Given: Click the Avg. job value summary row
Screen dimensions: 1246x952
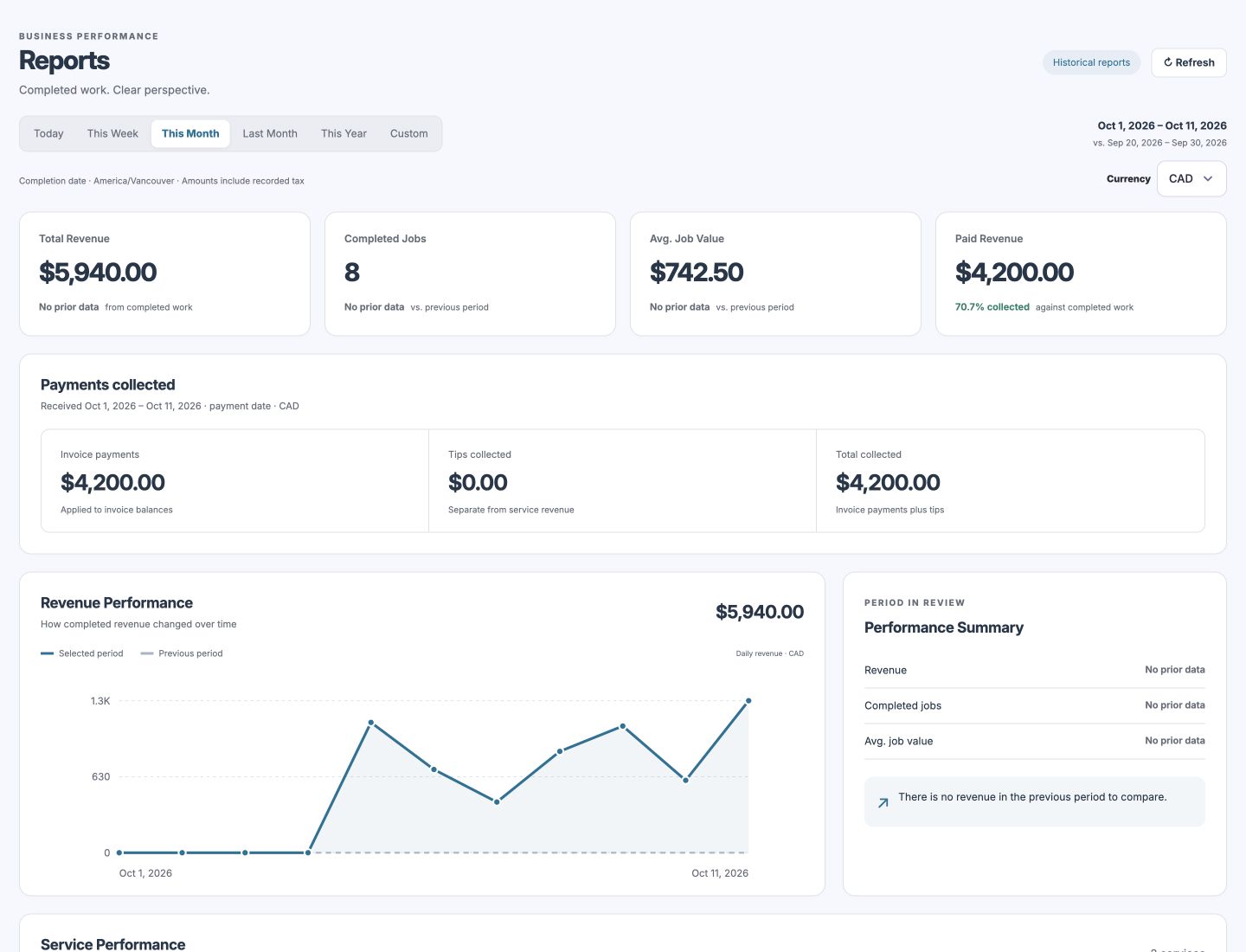Looking at the screenshot, I should [x=1035, y=741].
